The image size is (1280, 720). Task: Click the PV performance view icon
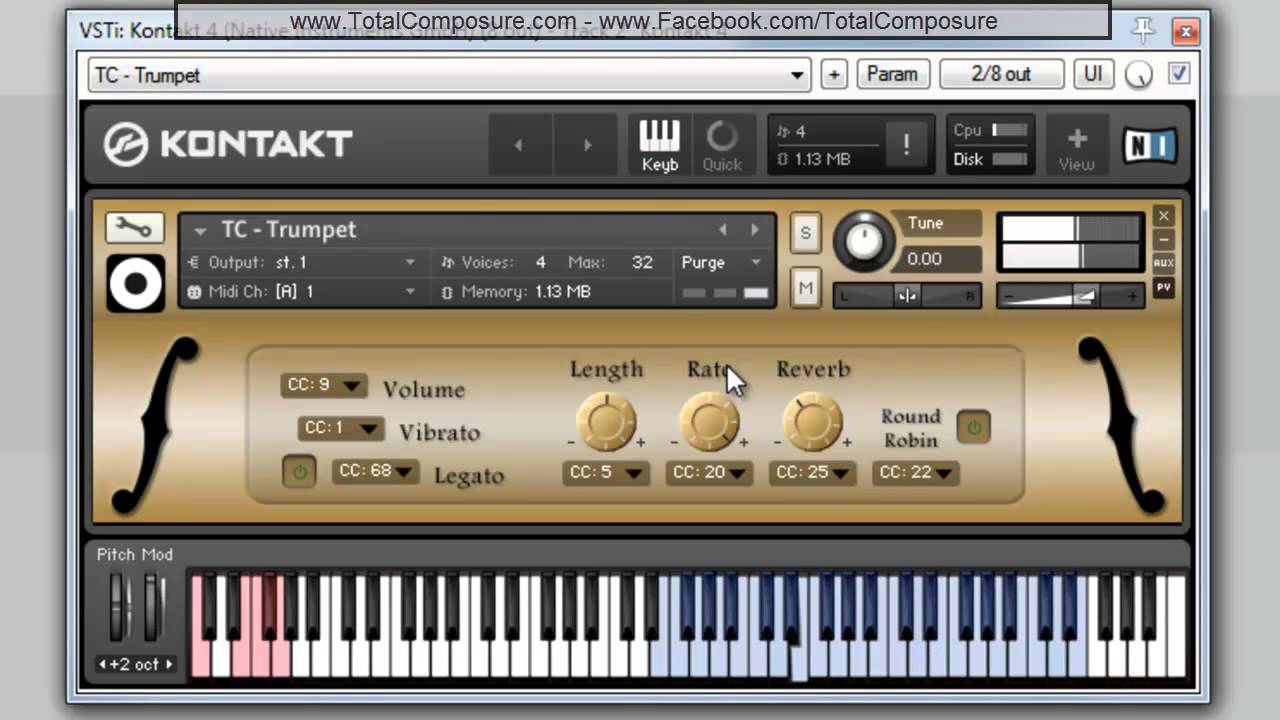coord(1163,288)
